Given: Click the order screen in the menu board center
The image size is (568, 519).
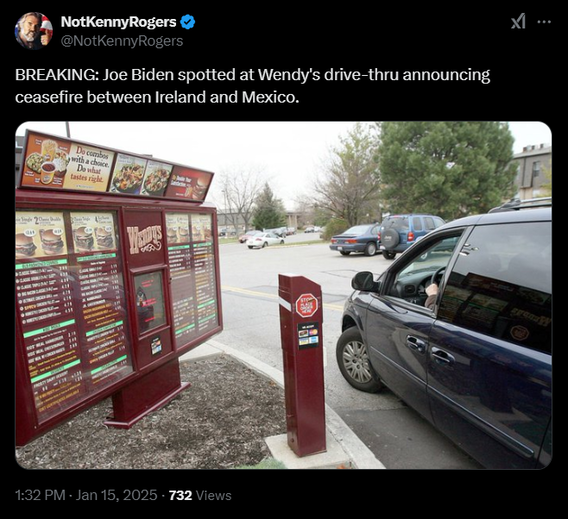Looking at the screenshot, I should (150, 301).
